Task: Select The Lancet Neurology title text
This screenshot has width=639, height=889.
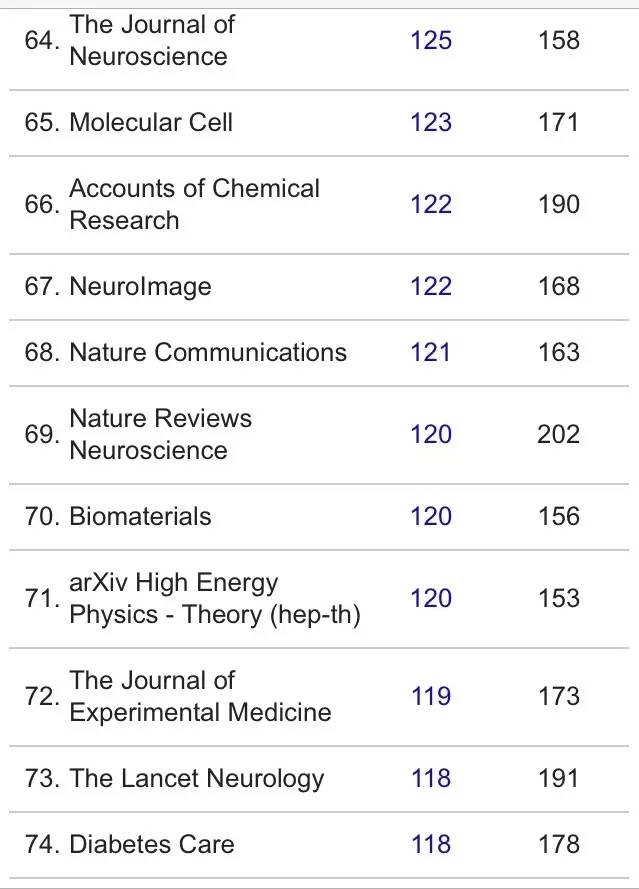Action: pos(197,779)
